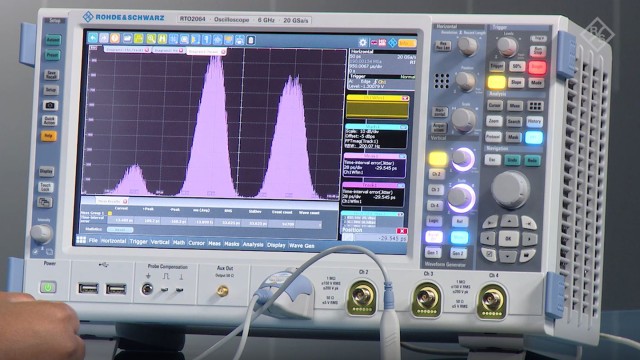Viewport: 640px width, 360px height.
Task: Tap the Position value input field
Action: coord(380,238)
